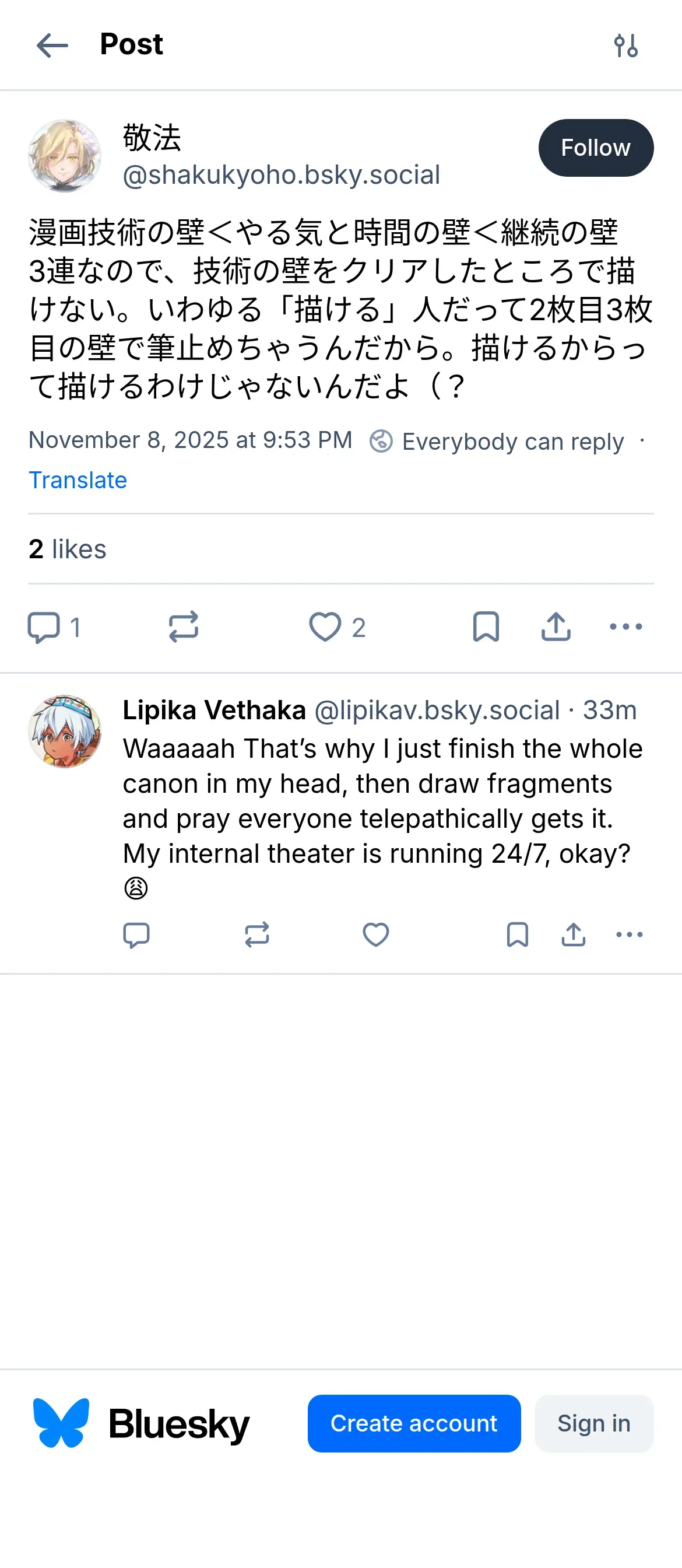Repost the main post
Image resolution: width=682 pixels, height=1568 pixels.
(183, 627)
